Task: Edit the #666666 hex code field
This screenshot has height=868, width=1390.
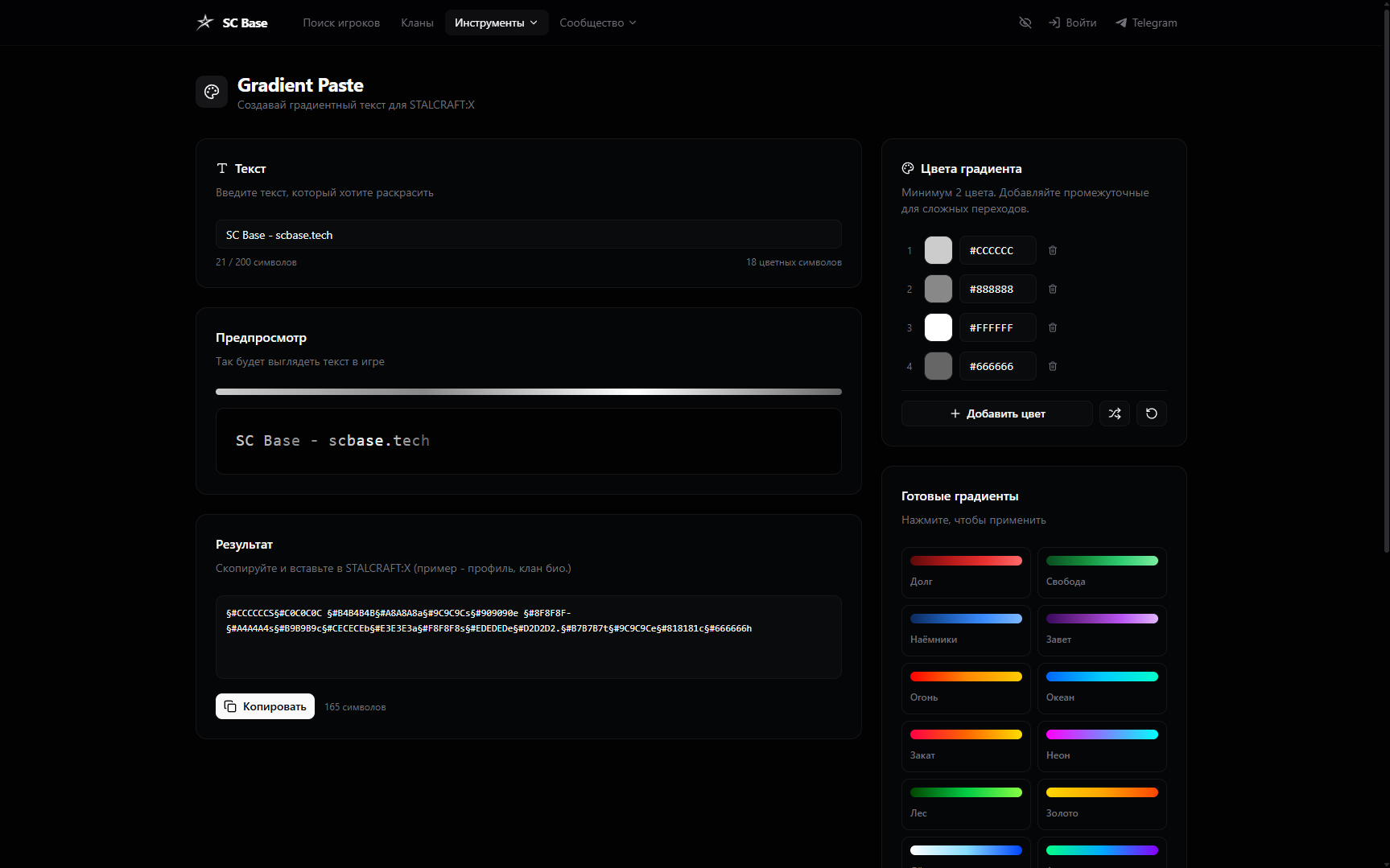Action: coord(997,366)
